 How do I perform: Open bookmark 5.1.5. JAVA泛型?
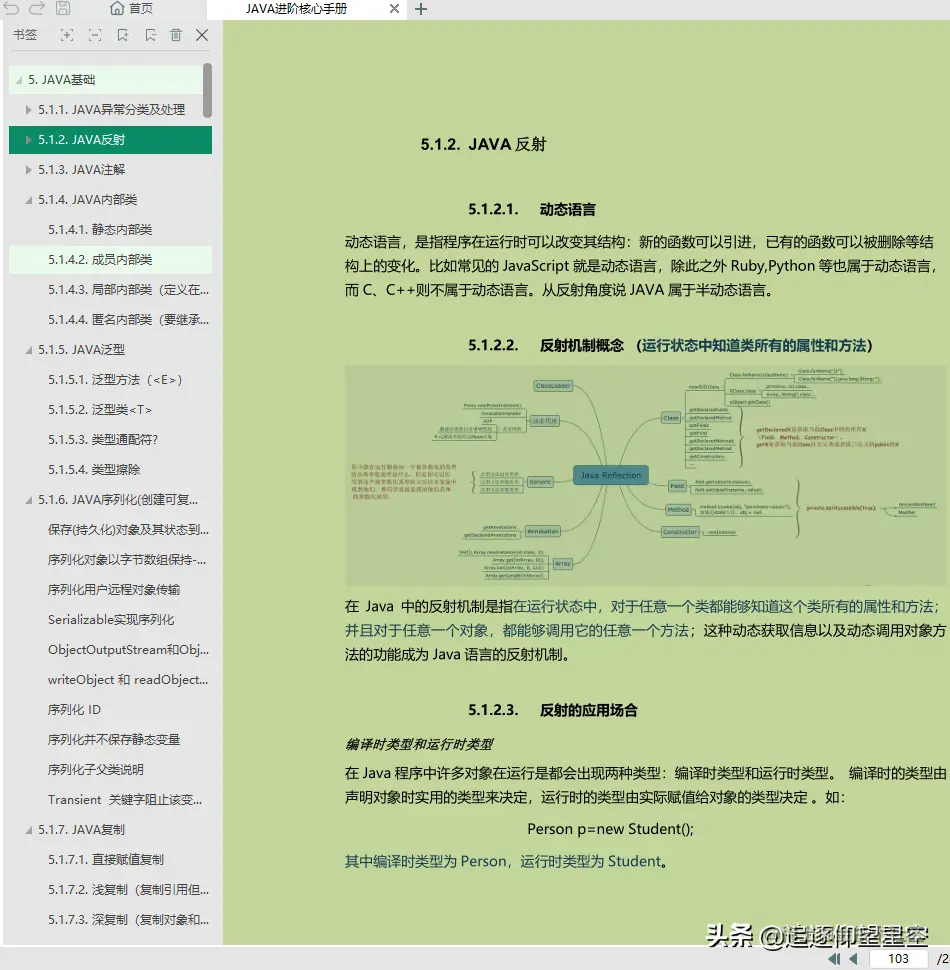[x=82, y=350]
